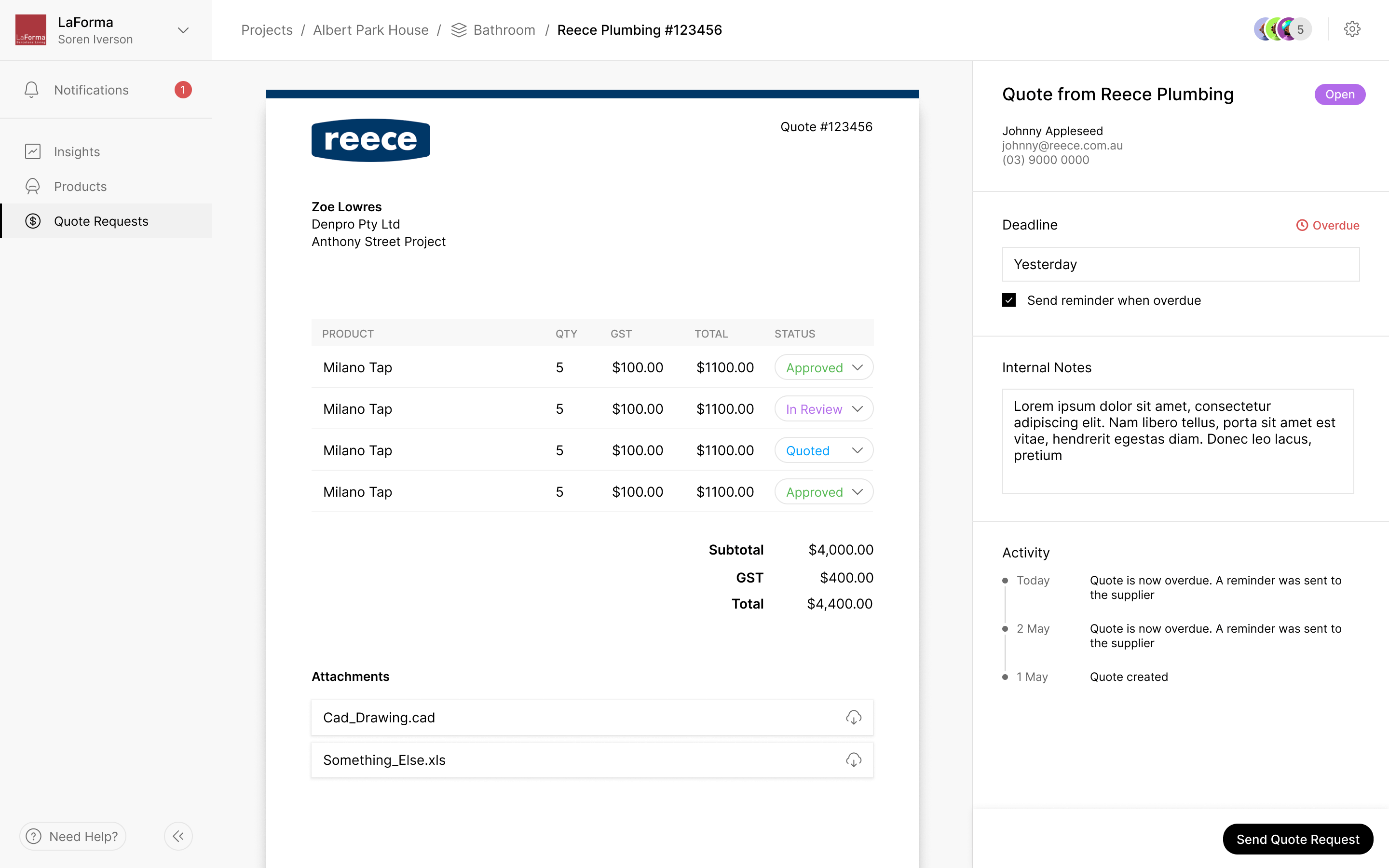Viewport: 1389px width, 868px height.
Task: Go to Products in sidebar
Action: (81, 187)
